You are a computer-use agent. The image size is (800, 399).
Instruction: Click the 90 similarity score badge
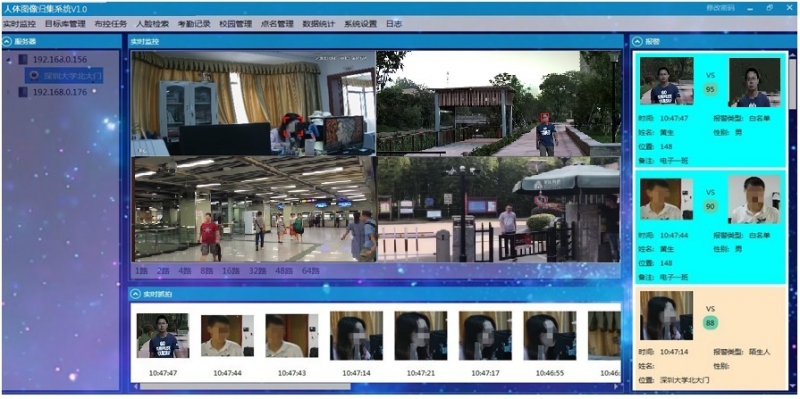[710, 206]
